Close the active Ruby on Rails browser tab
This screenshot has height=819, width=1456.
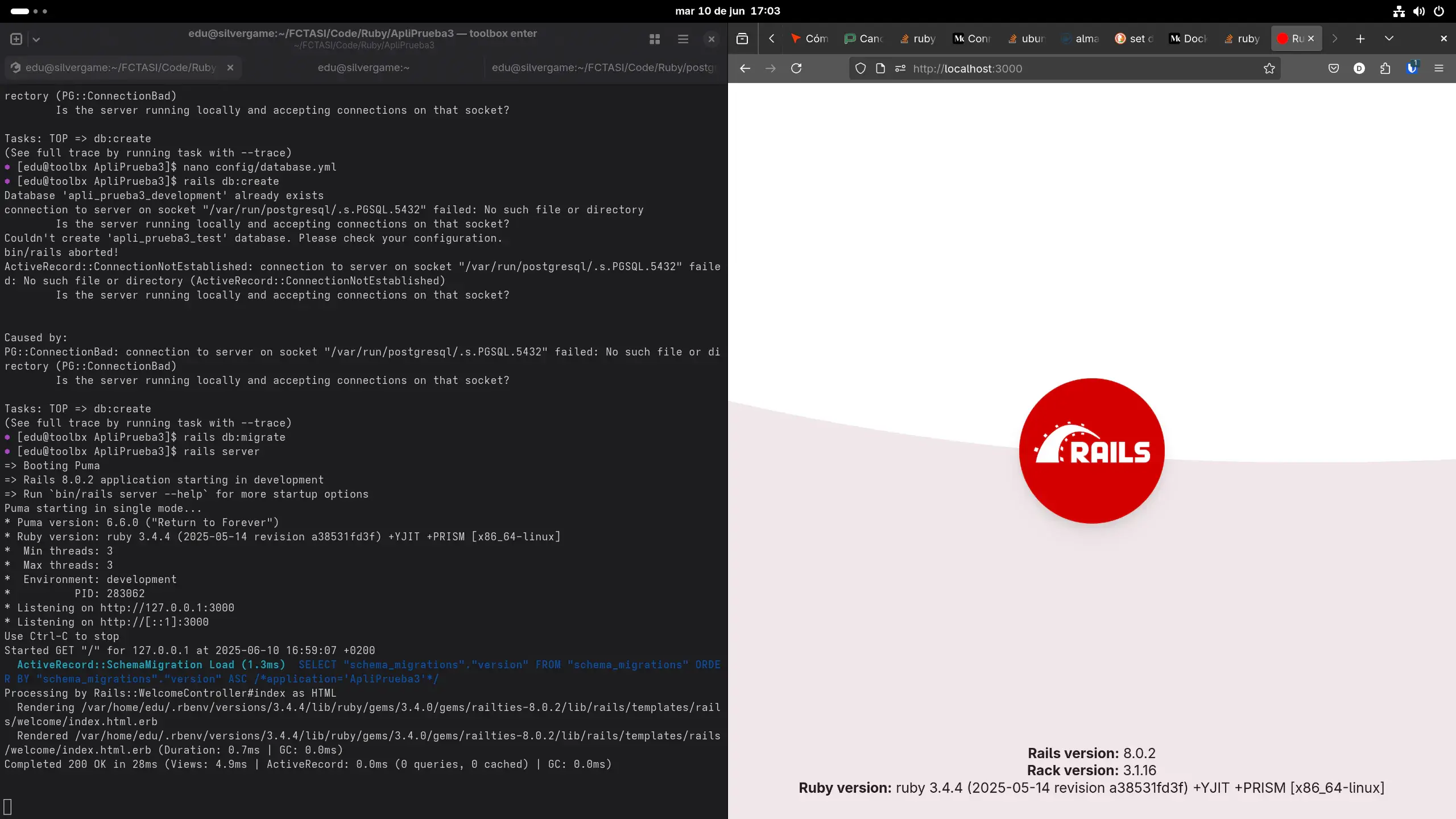point(1311,39)
